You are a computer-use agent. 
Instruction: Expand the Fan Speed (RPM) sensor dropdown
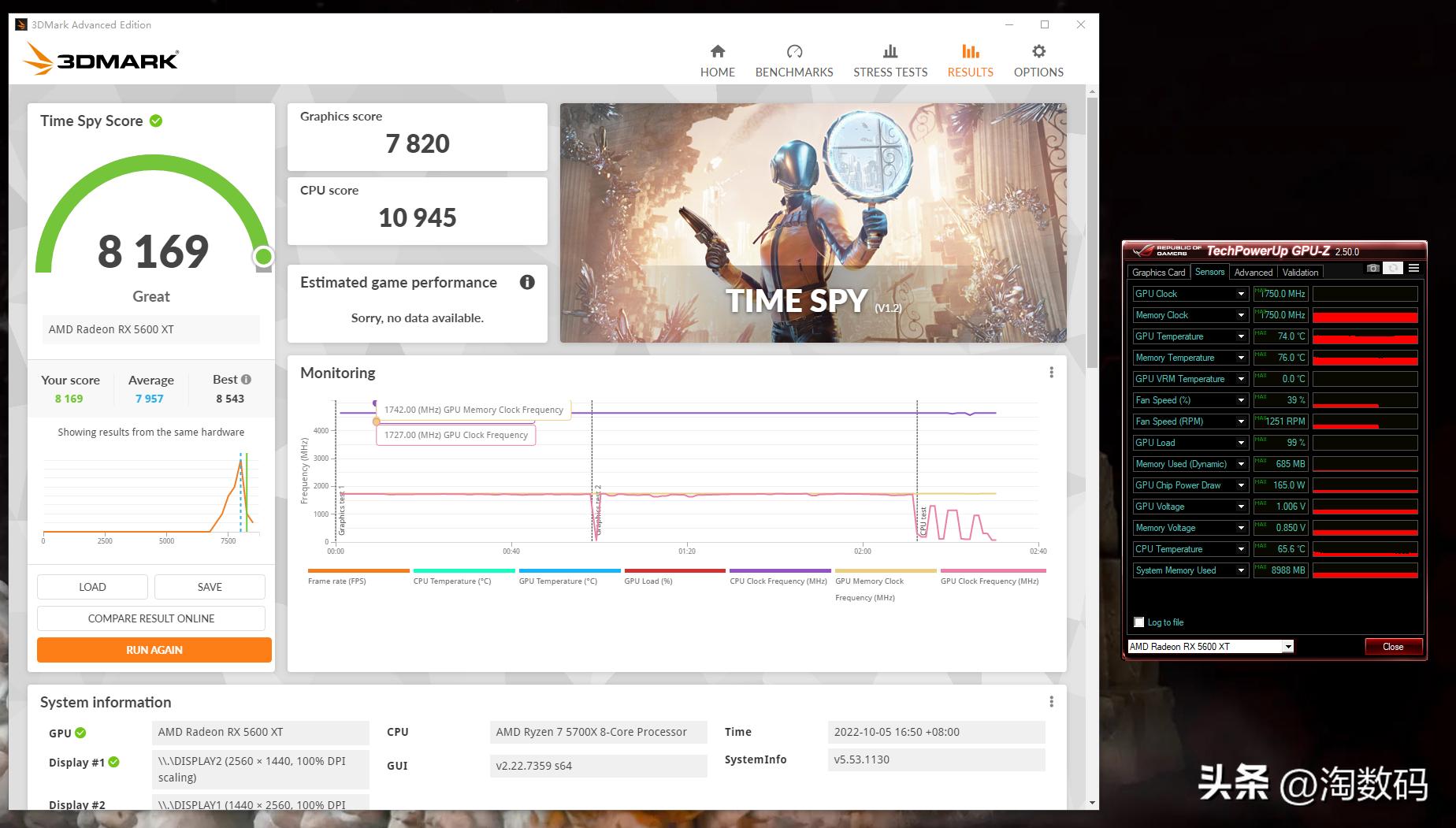point(1241,421)
